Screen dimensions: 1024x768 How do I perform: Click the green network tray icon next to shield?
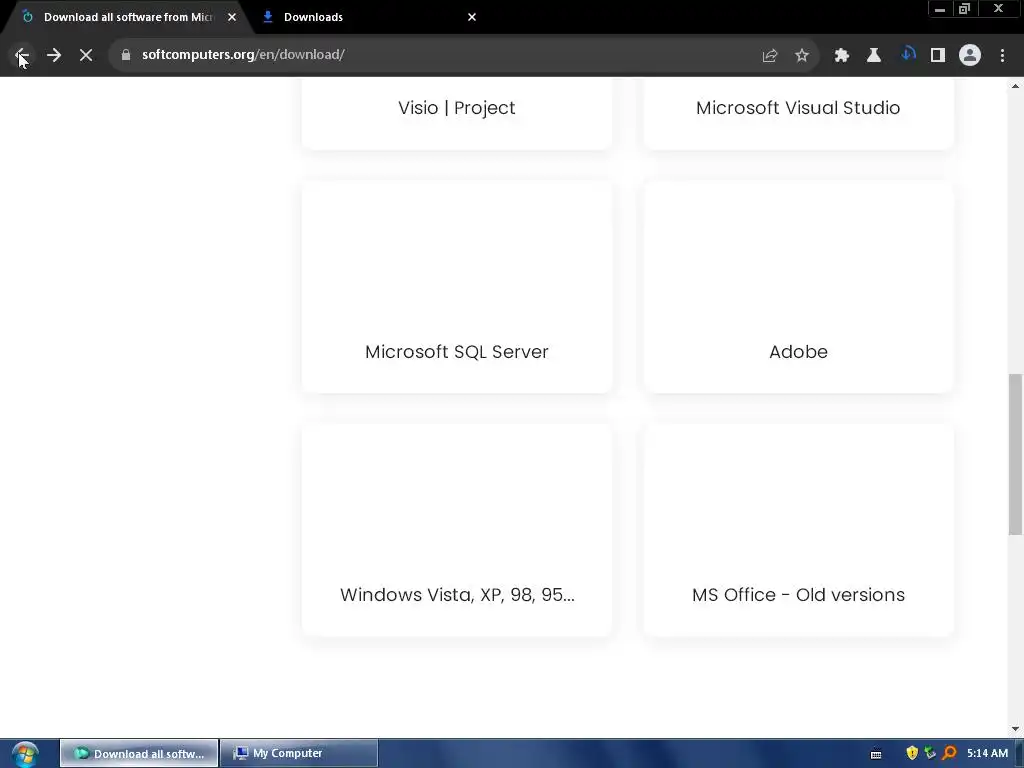[x=931, y=753]
